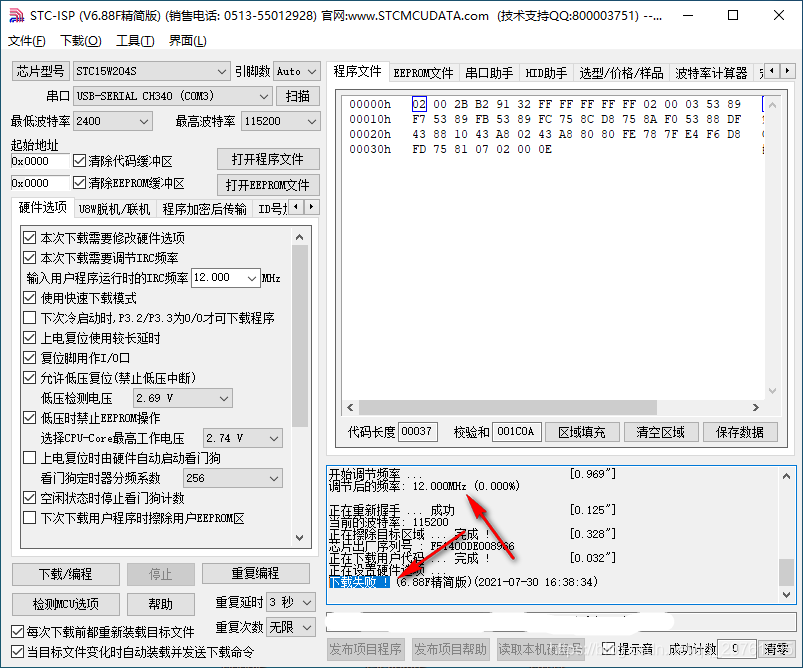Open serial port USB-SERIAL CH340 dropdown

tap(172, 96)
